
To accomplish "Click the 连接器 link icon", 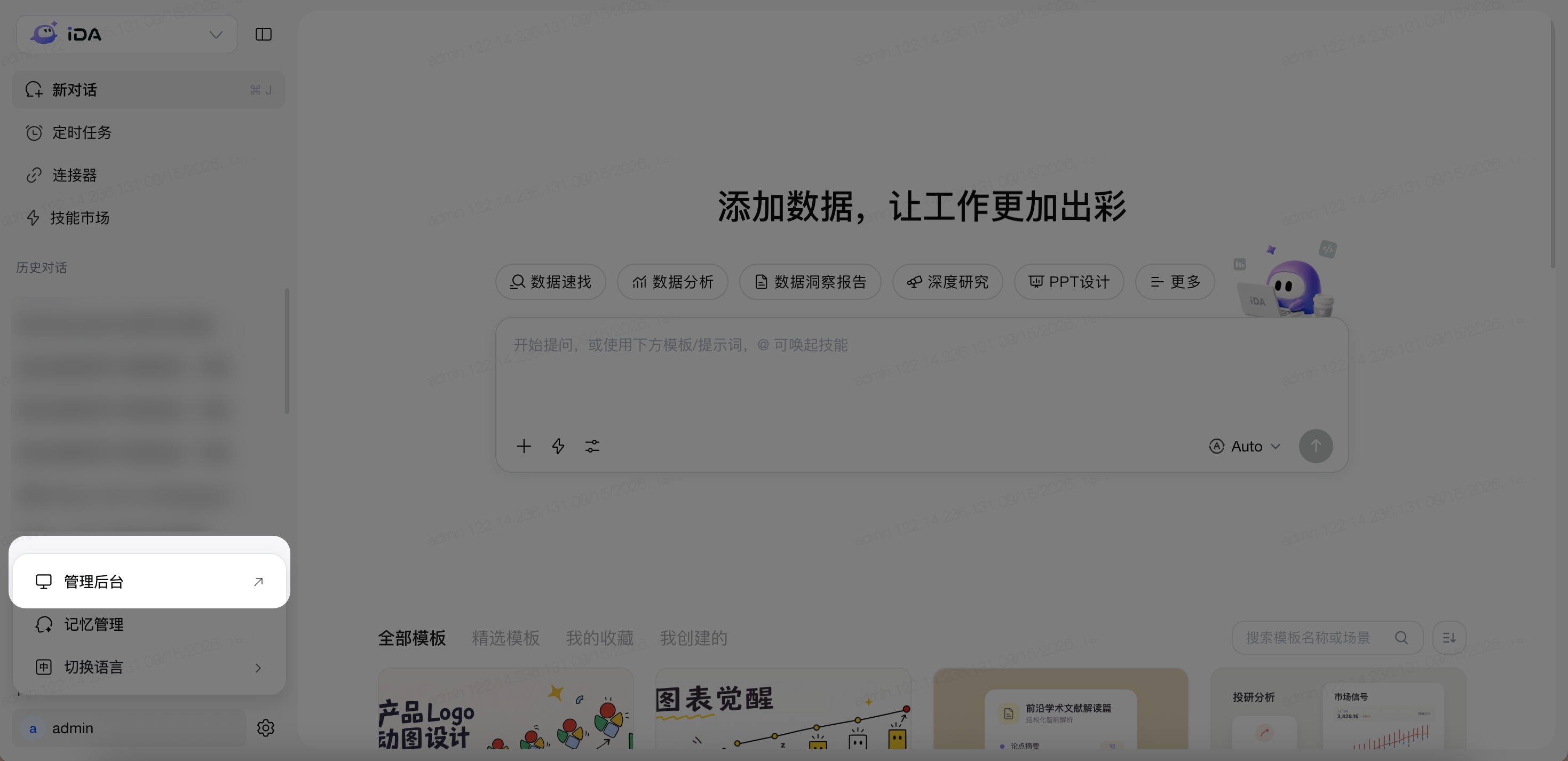I will pos(34,176).
